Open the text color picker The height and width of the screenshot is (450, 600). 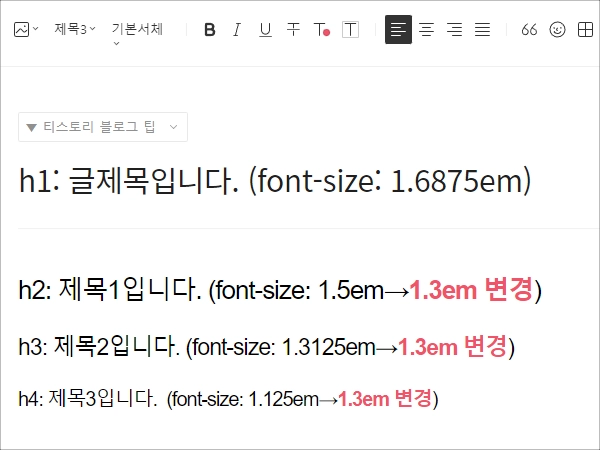321,29
